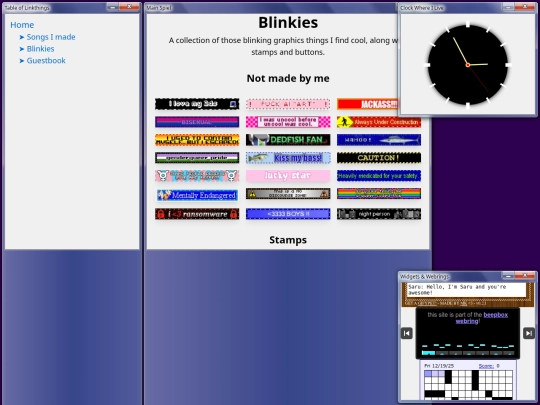This screenshot has width=540, height=405.
Task: Click the 'Blinkies' page heading
Action: click(288, 23)
